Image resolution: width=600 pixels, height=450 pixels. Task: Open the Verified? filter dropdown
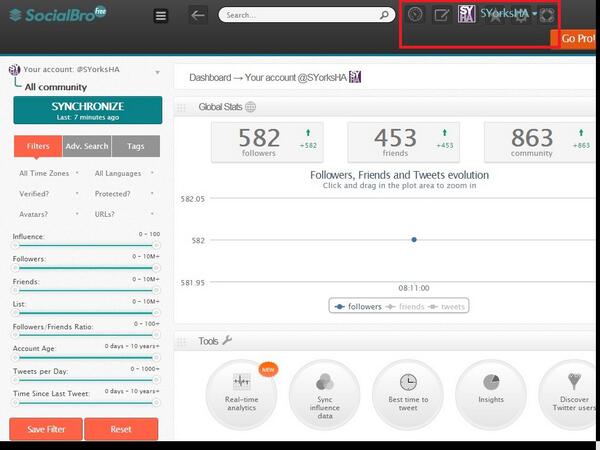tap(49, 194)
